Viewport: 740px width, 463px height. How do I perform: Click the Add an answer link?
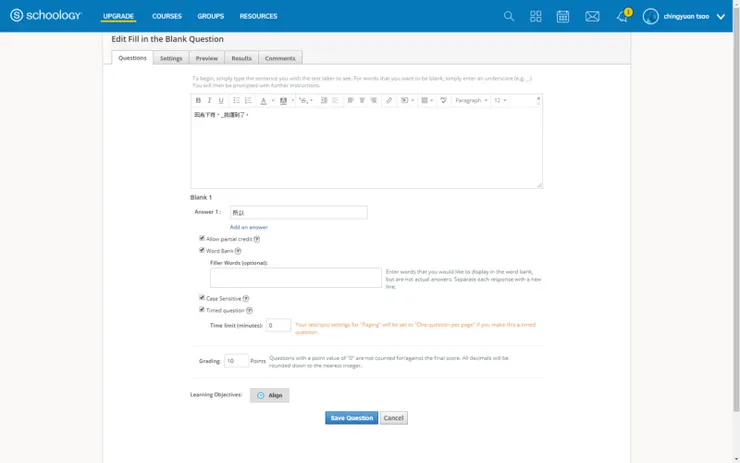tap(249, 227)
